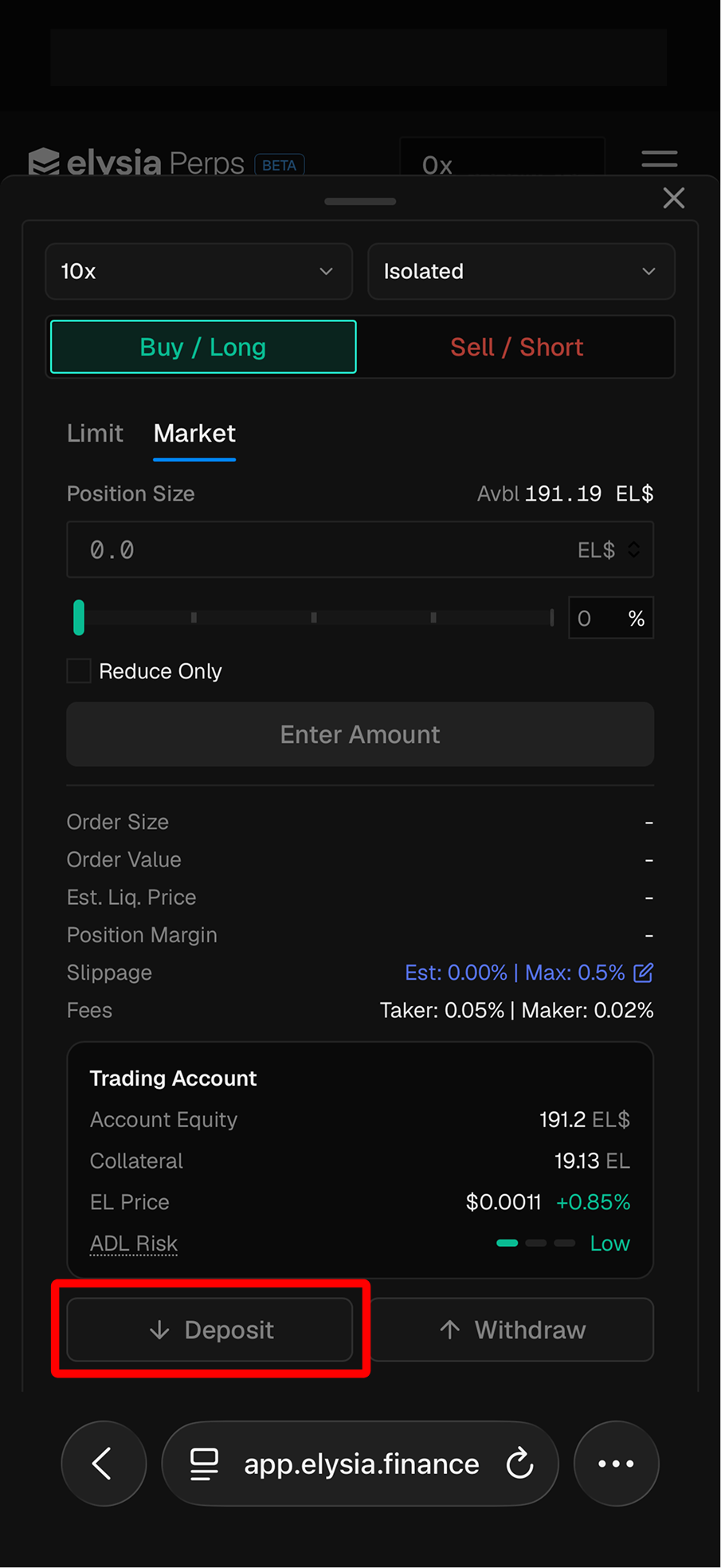721x1568 pixels.
Task: Switch to the Limit order tab
Action: point(95,433)
